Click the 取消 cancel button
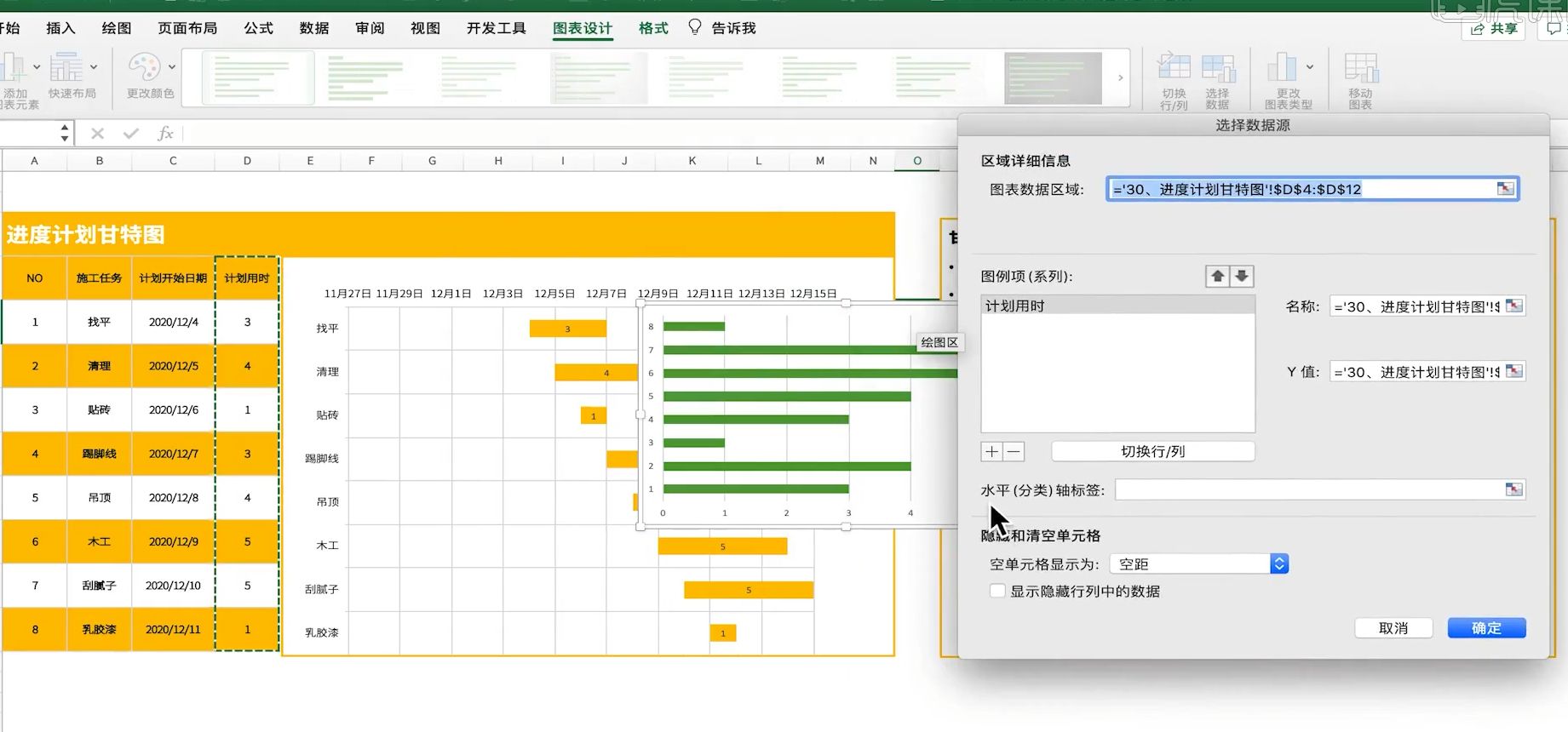The image size is (1568, 732). [1393, 628]
